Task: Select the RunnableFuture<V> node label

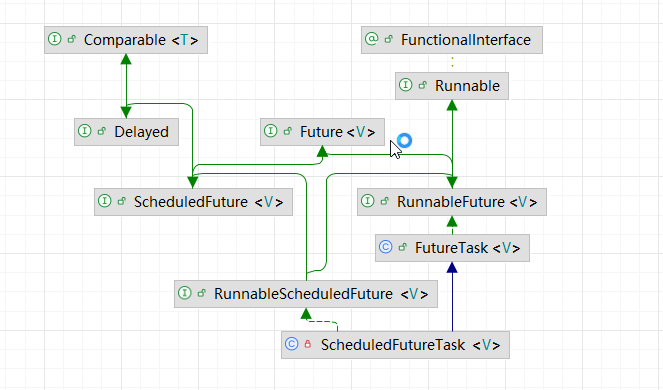Action: point(467,202)
